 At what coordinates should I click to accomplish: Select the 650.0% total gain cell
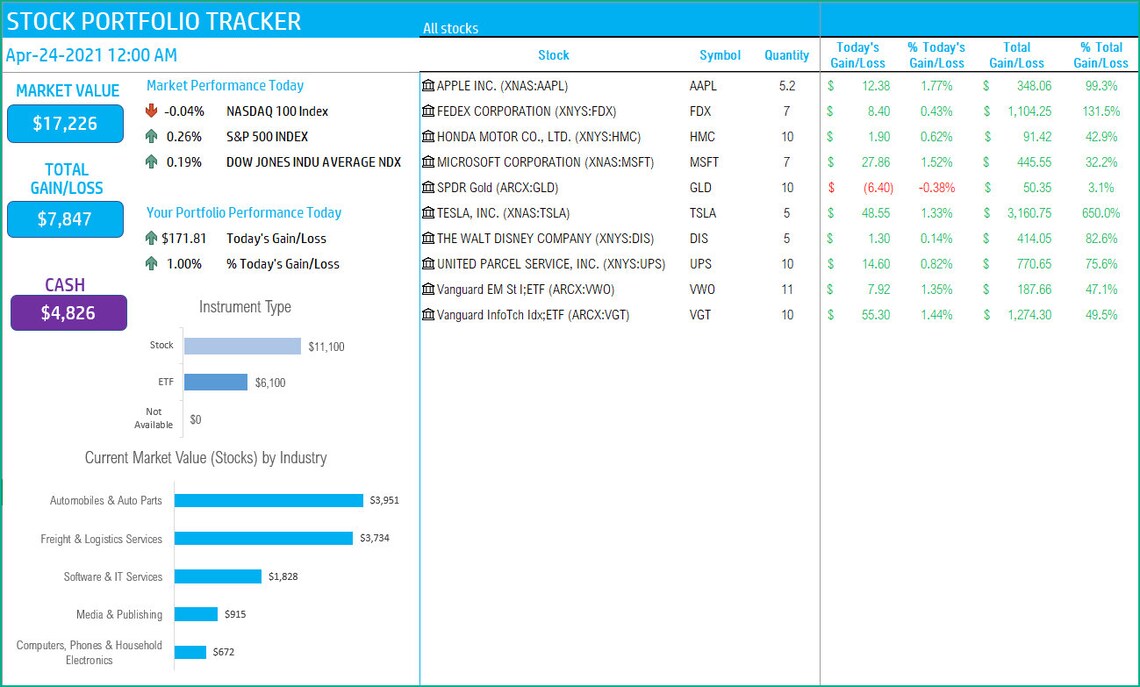pos(1101,213)
